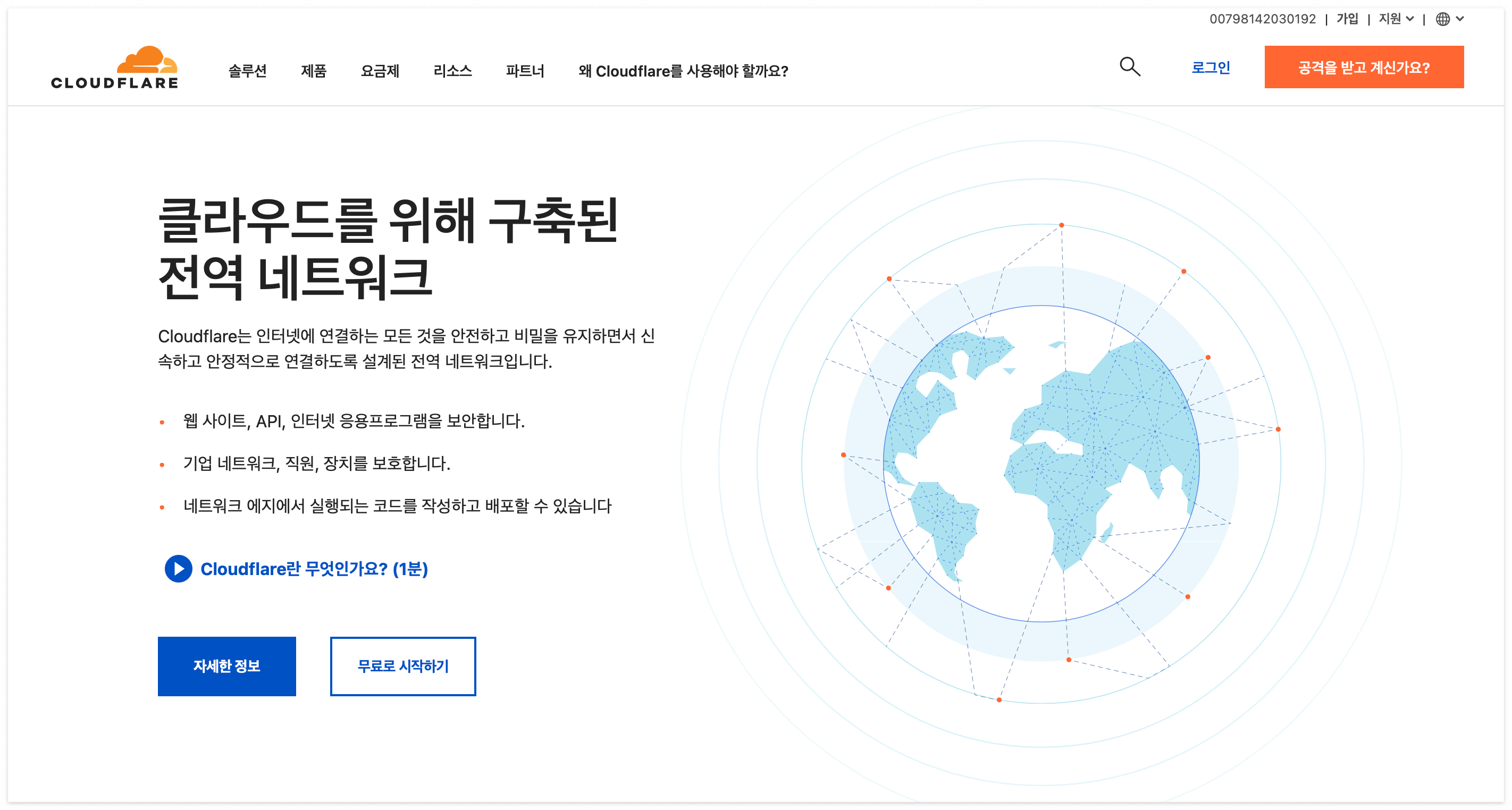This screenshot has width=1512, height=810.
Task: Click bullet '기업 네트워크, 직원, 장치를 보호합니다.'
Action: [316, 463]
